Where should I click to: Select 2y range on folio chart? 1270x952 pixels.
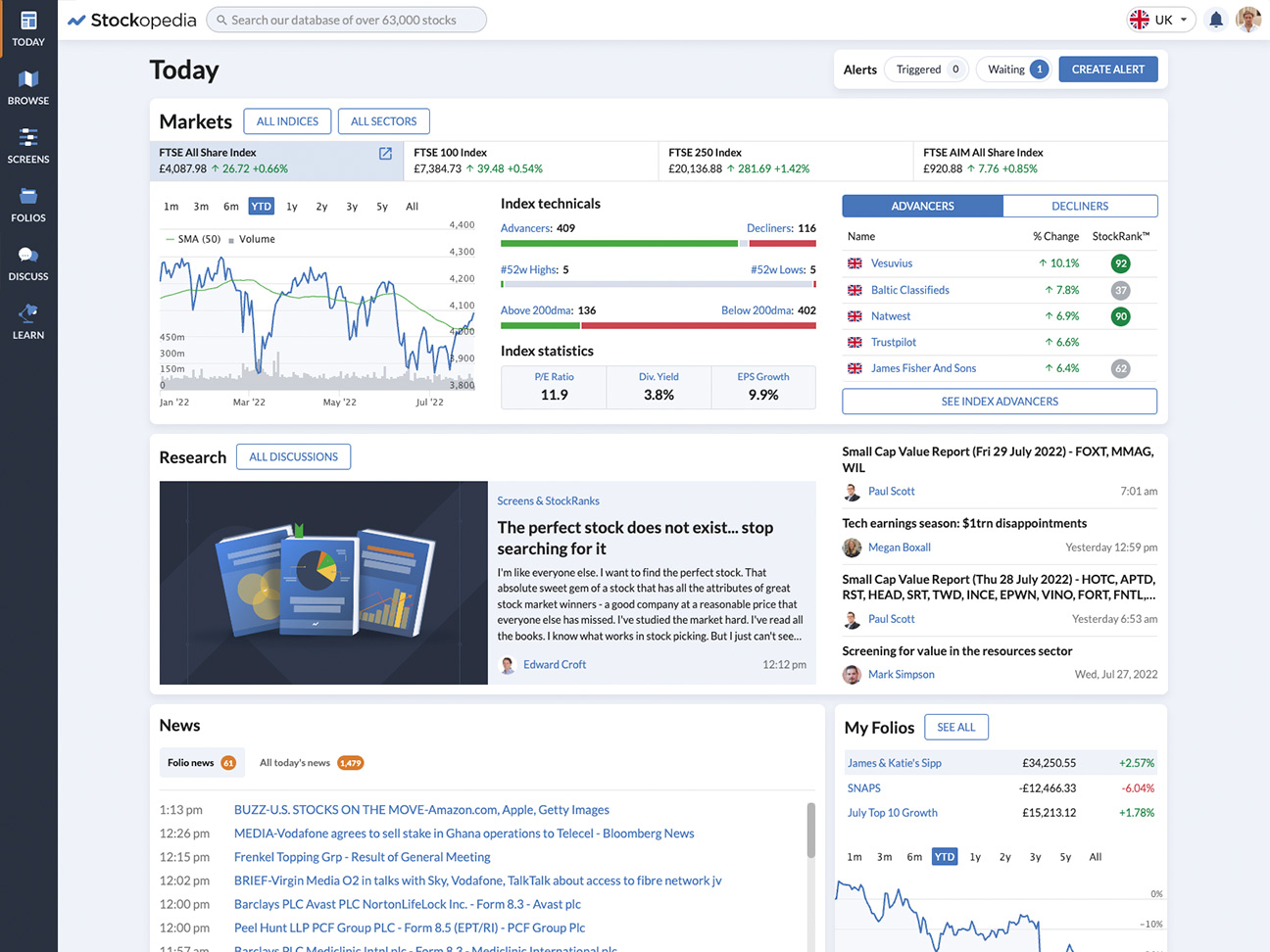pos(1005,857)
